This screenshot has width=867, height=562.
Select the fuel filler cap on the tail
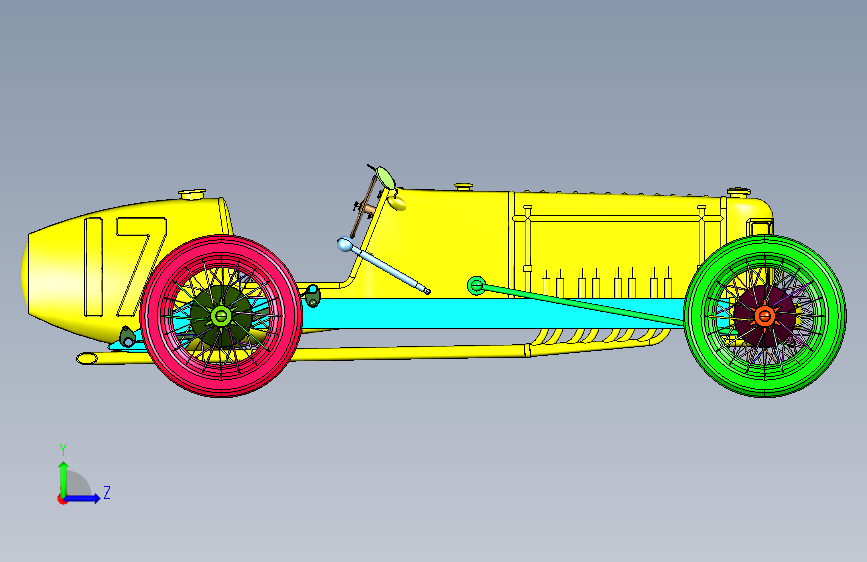pos(192,194)
